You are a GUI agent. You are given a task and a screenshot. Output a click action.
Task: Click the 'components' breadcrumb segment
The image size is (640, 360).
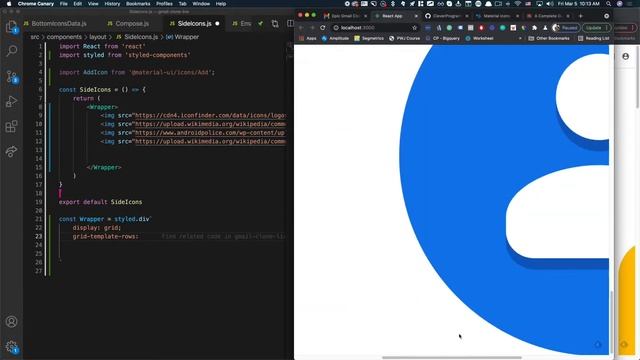(x=64, y=37)
